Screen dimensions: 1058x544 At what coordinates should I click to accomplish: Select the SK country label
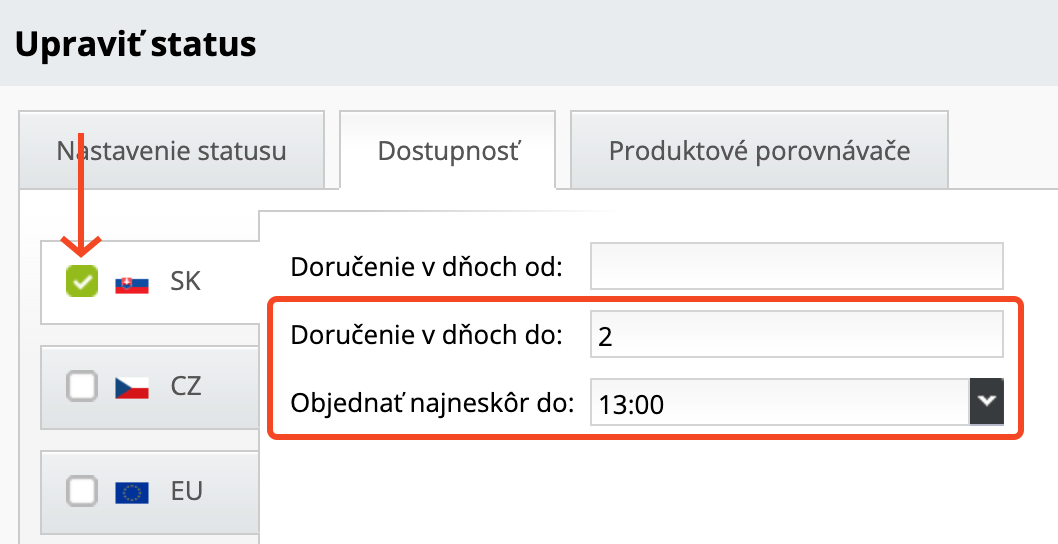click(x=186, y=281)
